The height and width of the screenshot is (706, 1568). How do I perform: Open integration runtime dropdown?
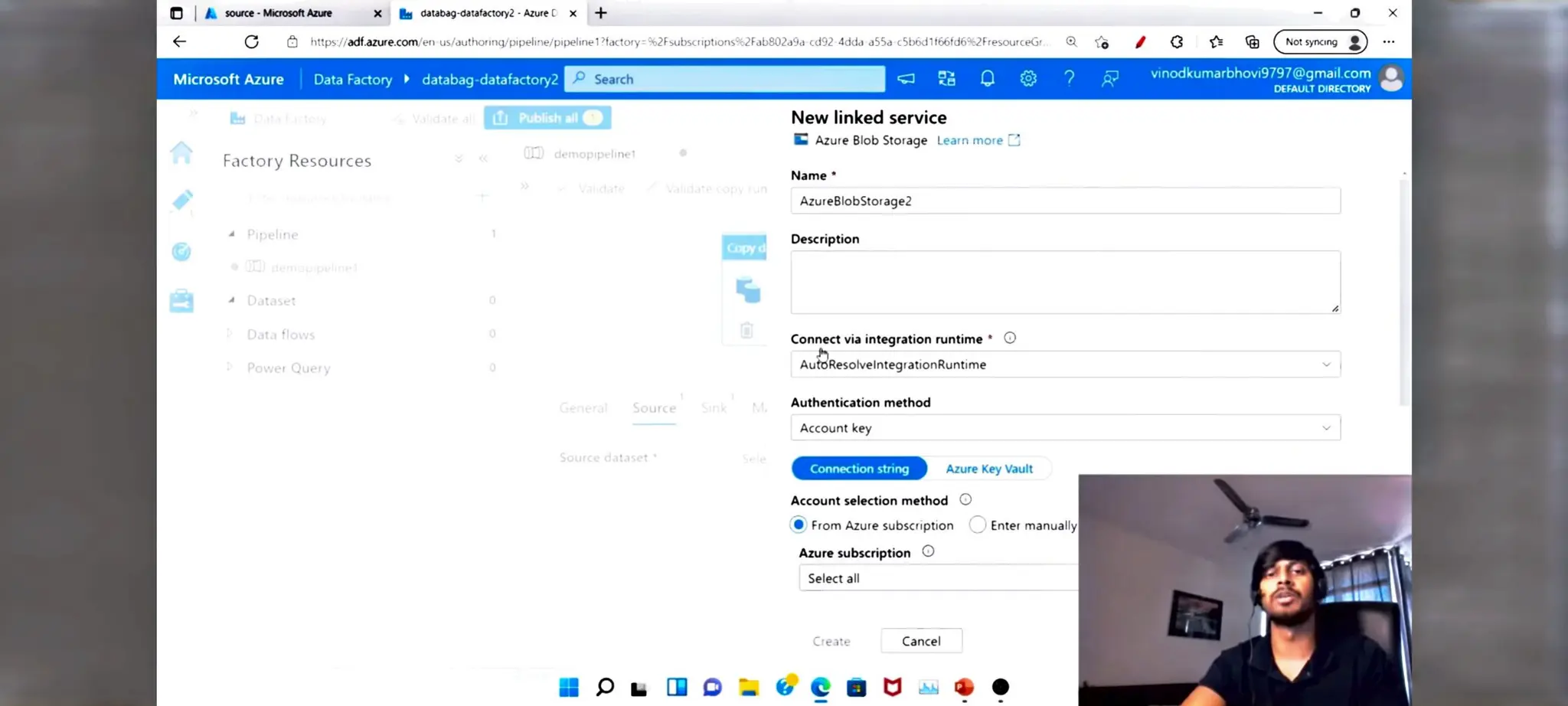(x=1065, y=364)
